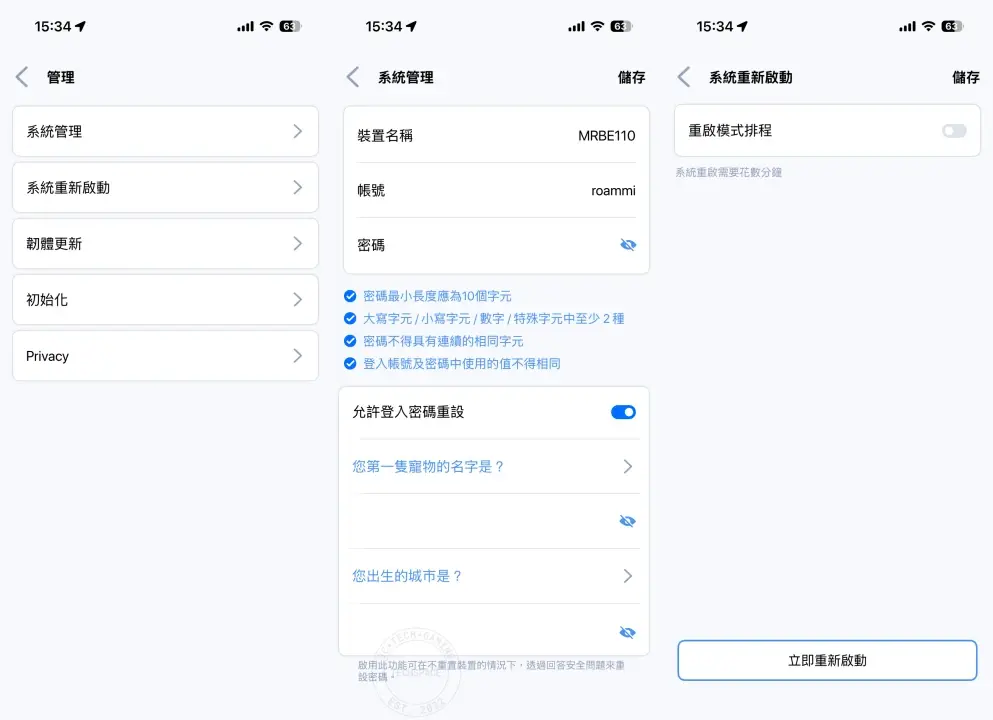Show password using eye icon in 密碼 row

tap(627, 245)
